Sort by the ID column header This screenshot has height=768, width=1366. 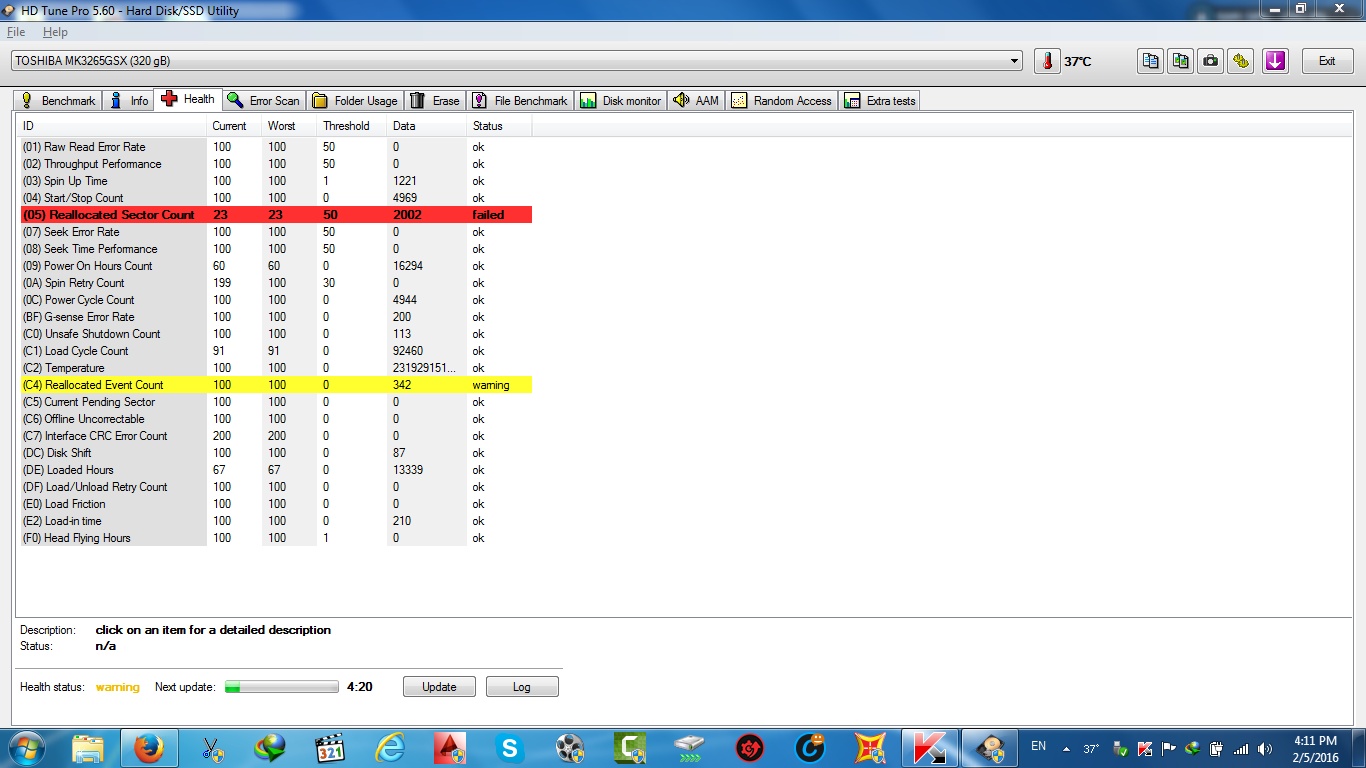point(111,126)
